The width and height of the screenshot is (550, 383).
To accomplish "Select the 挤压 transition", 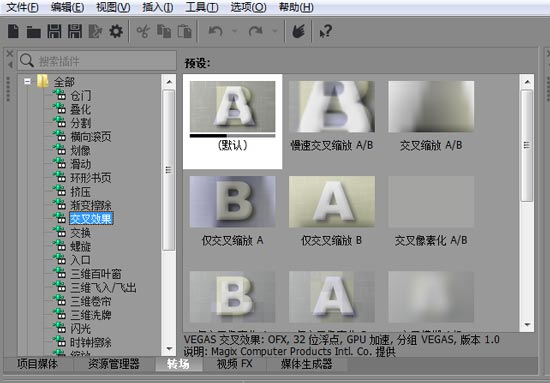I will tap(81, 192).
